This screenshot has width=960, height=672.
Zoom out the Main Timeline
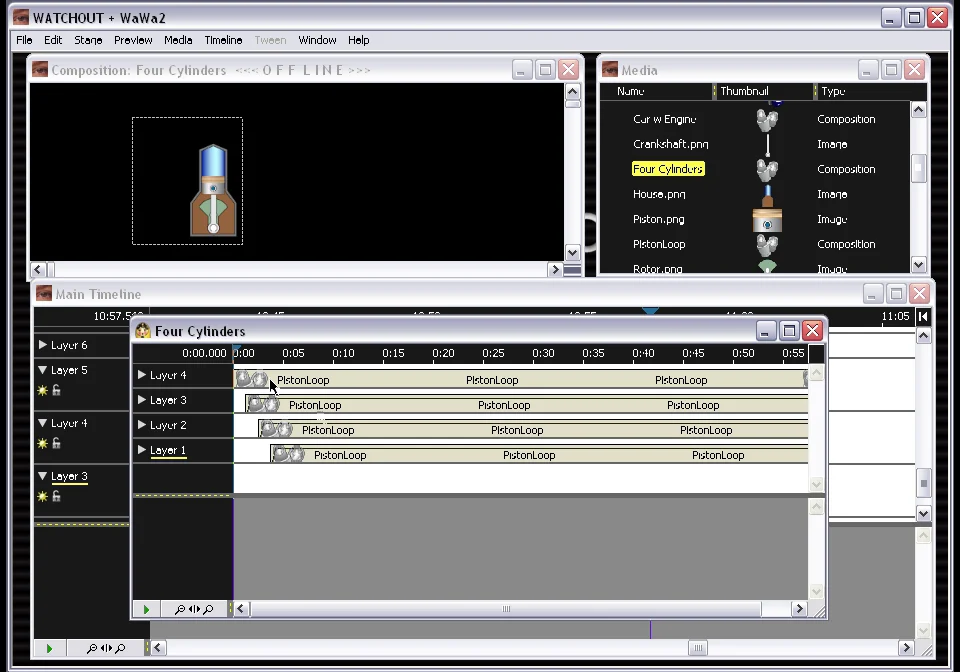(91, 648)
